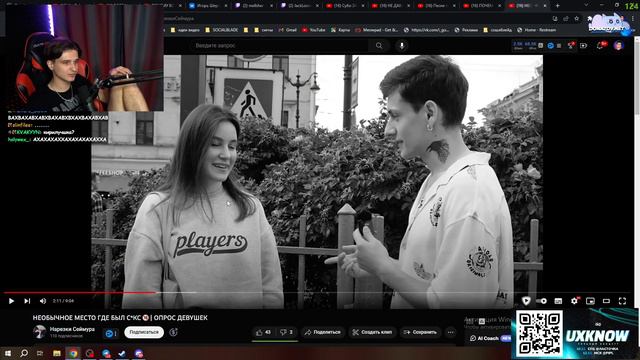Open the идеи видео bookmark folder
Screen dimensions: 640x360
(185, 30)
